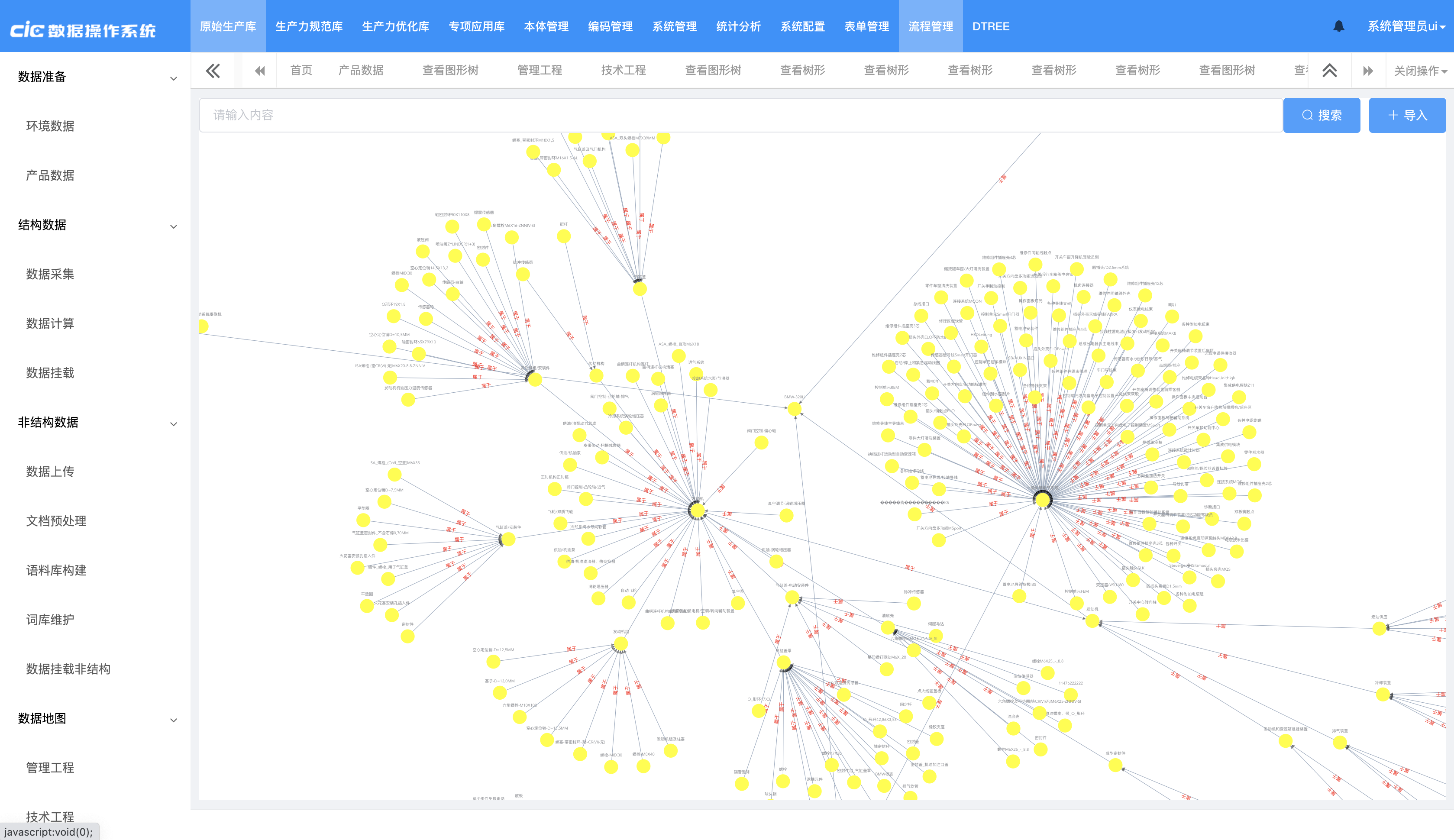
Task: Expand the 数据地图 section chevron
Action: tap(173, 720)
